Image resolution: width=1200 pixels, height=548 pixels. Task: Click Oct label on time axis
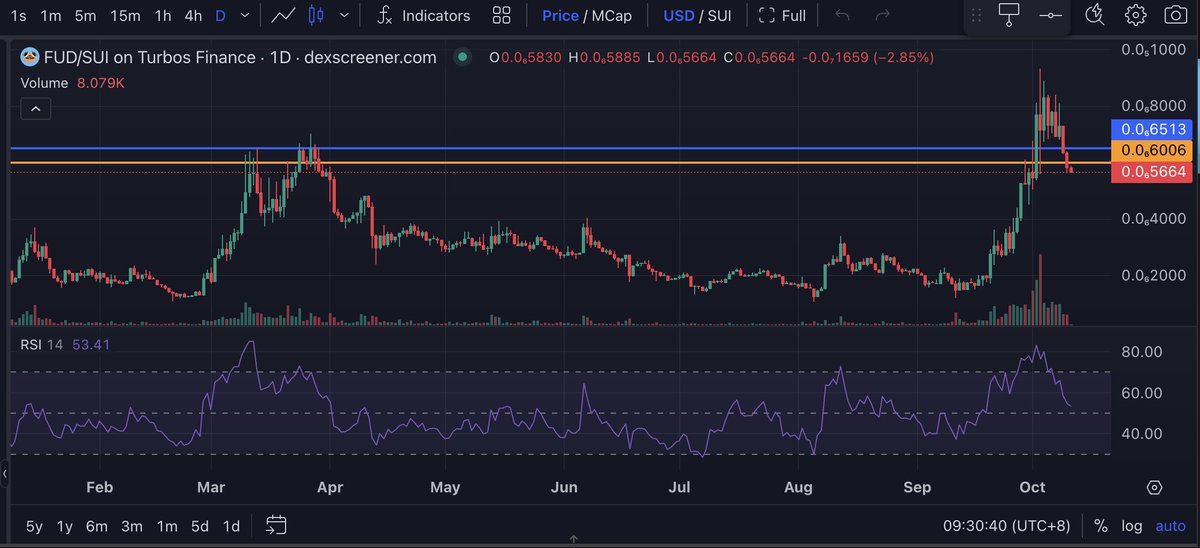[1032, 487]
